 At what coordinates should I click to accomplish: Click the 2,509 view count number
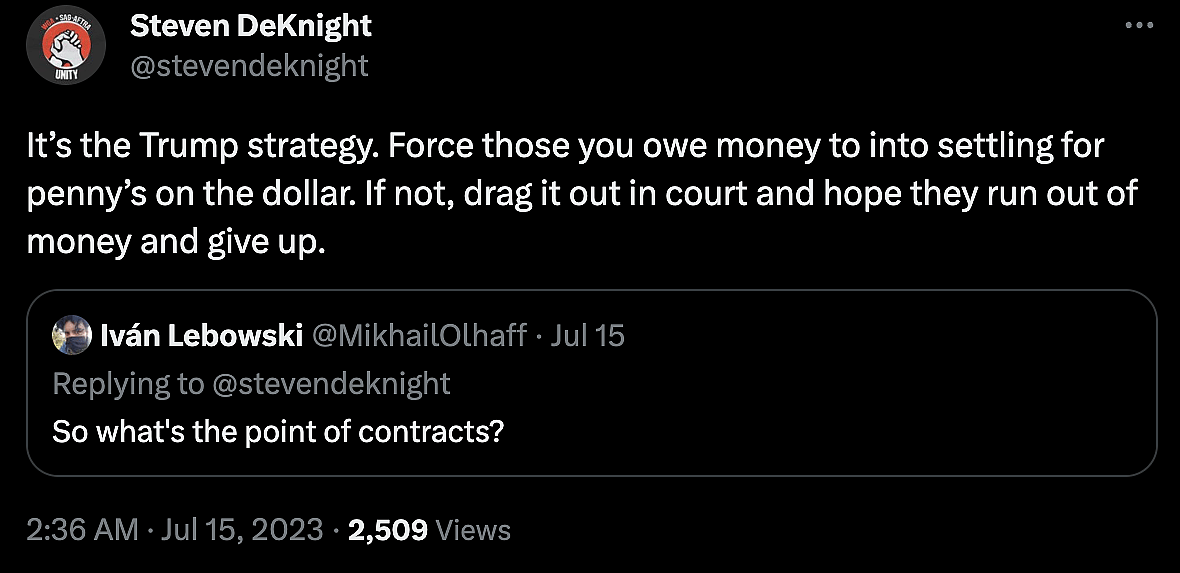pos(387,529)
